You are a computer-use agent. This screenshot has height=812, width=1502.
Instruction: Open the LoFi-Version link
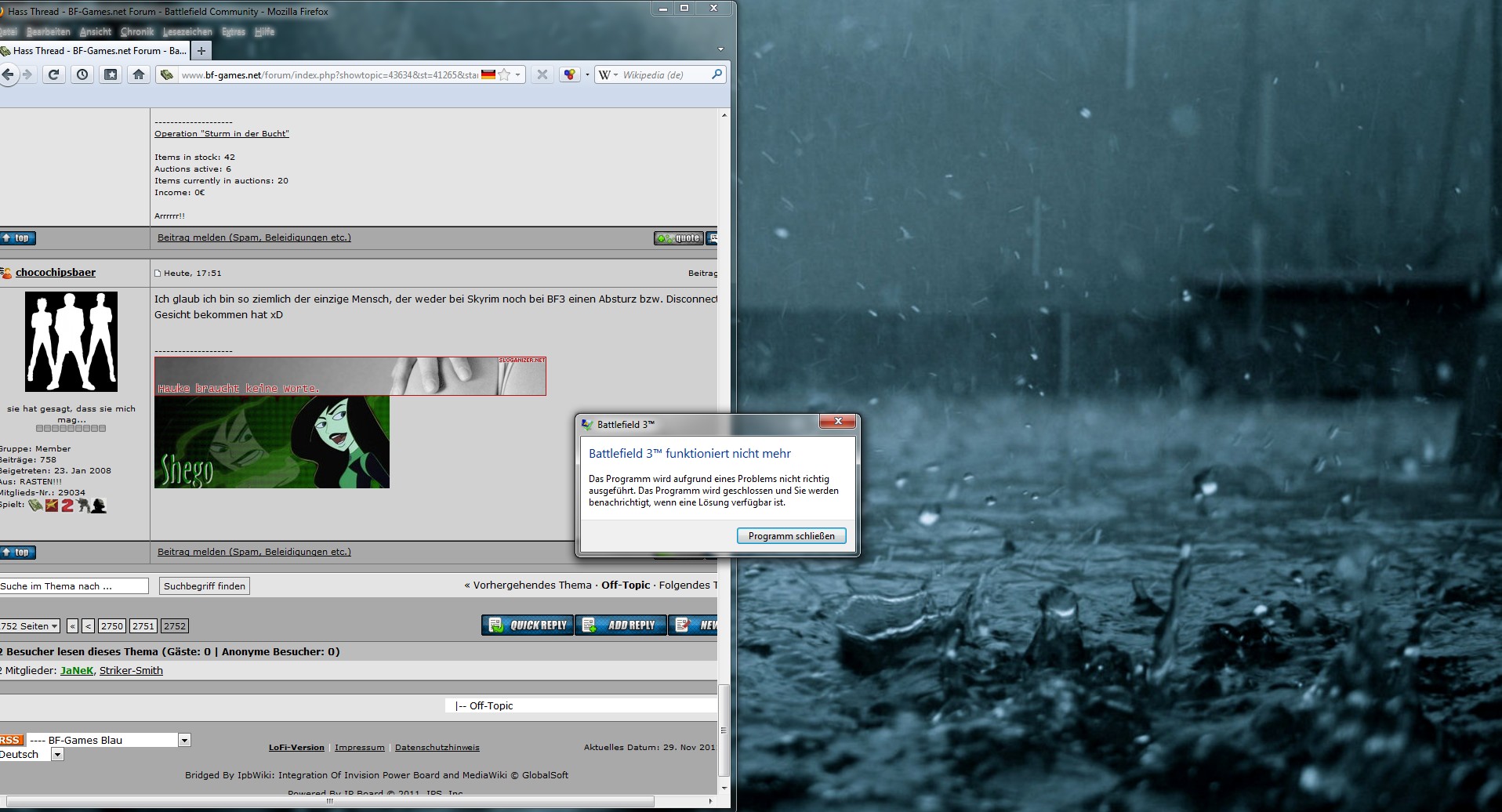point(296,748)
